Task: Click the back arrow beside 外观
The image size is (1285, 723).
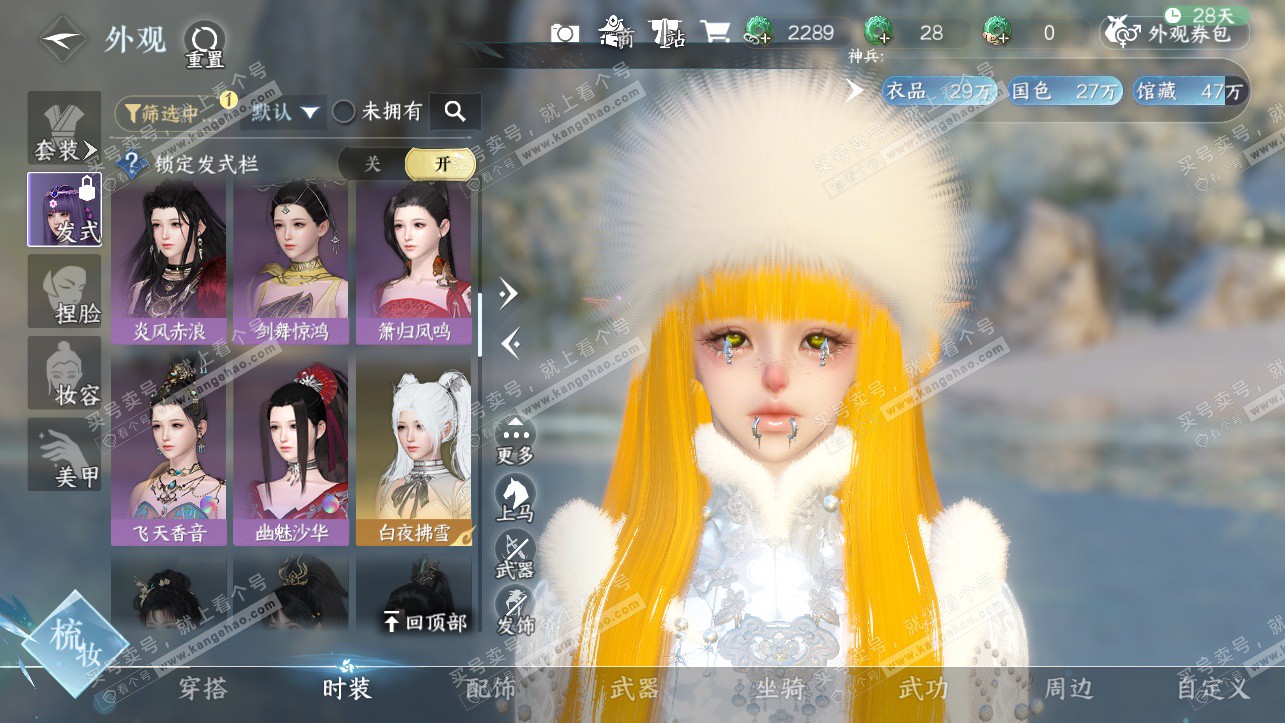Action: [63, 40]
